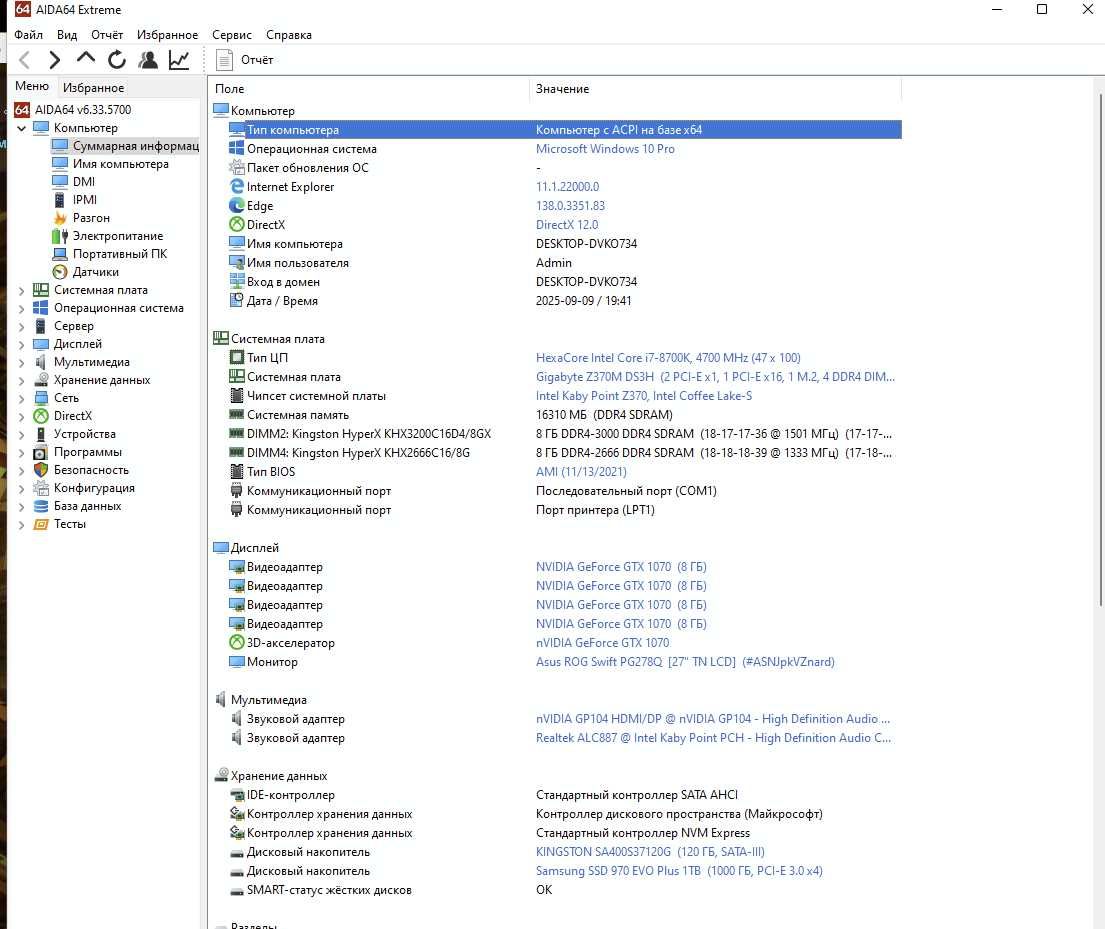Click the Edge browser row icon
This screenshot has height=929, width=1105.
tap(237, 205)
